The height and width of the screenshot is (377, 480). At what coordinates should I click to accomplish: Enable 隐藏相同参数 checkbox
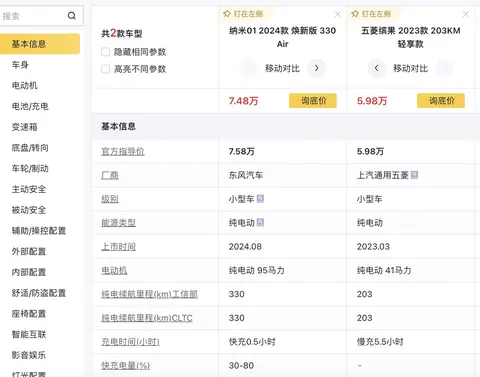coord(105,52)
